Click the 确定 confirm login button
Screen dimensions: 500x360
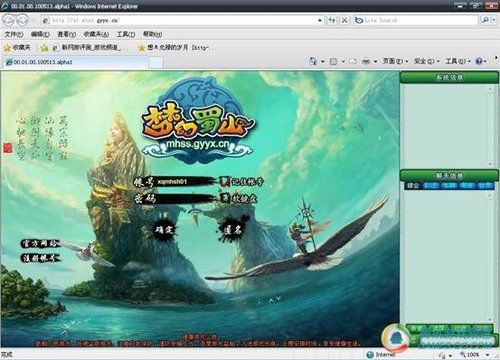pyautogui.click(x=164, y=229)
